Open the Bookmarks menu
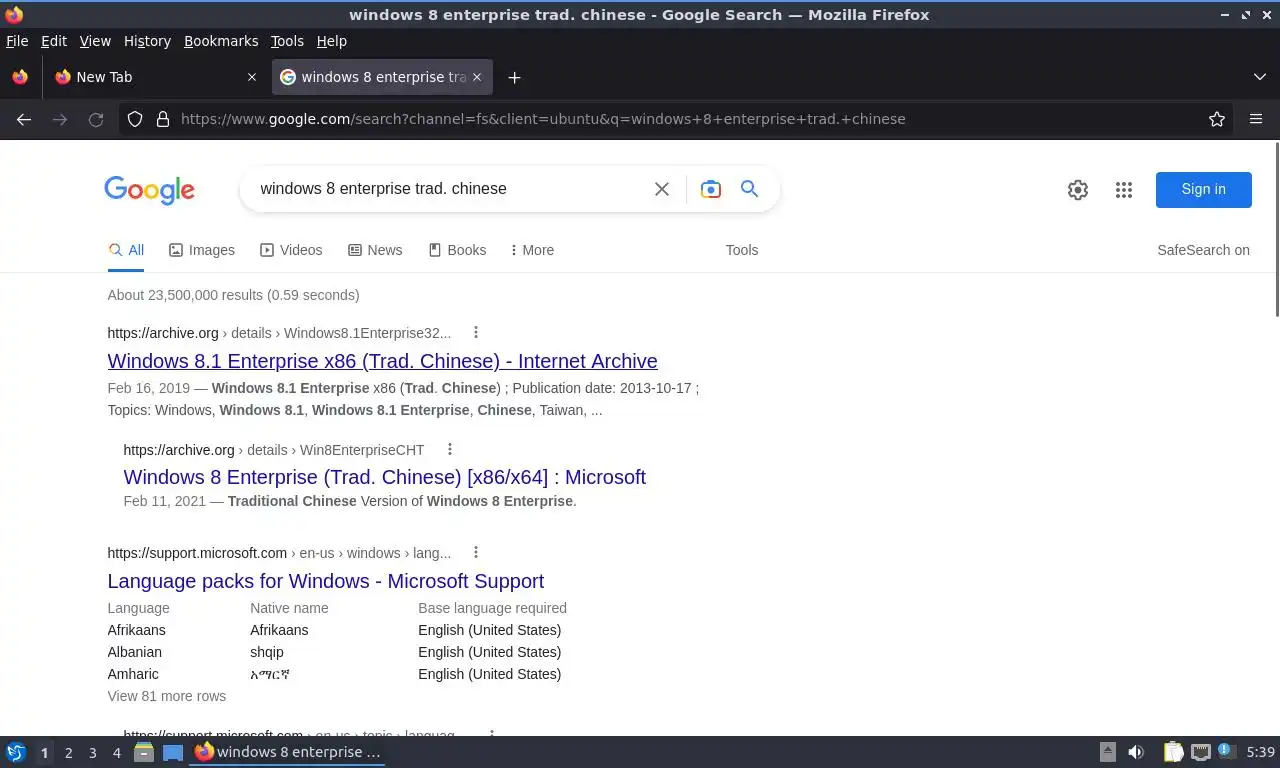 [221, 41]
